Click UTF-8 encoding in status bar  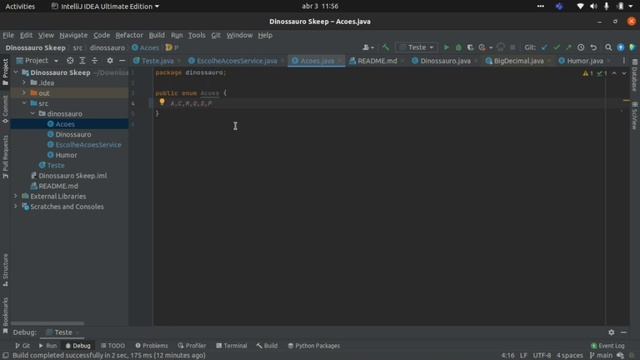pyautogui.click(x=542, y=356)
